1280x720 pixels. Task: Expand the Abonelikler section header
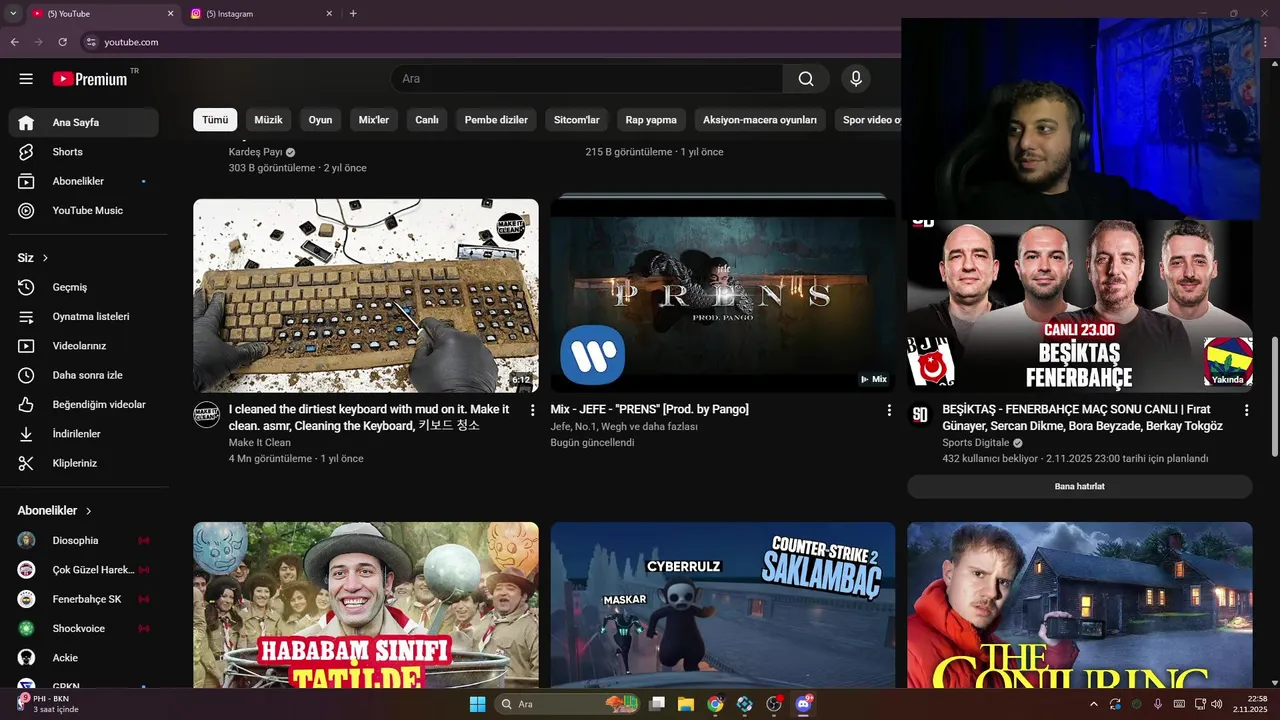point(55,511)
